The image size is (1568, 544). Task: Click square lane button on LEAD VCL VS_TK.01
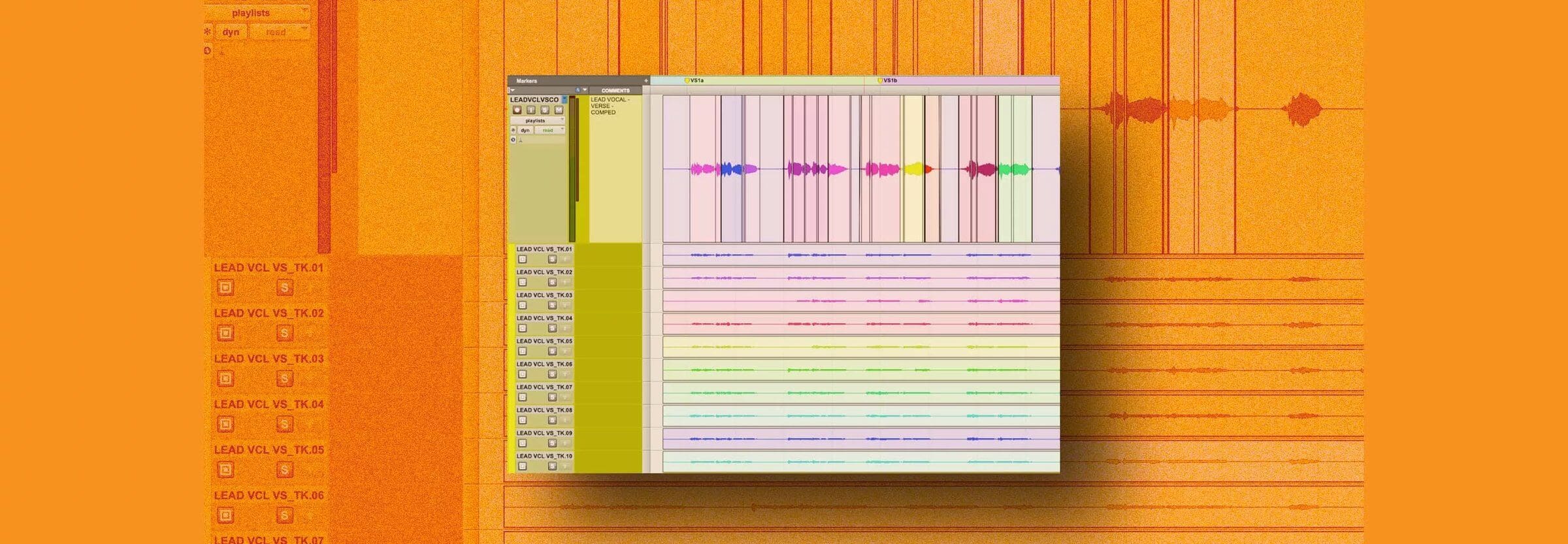[522, 259]
